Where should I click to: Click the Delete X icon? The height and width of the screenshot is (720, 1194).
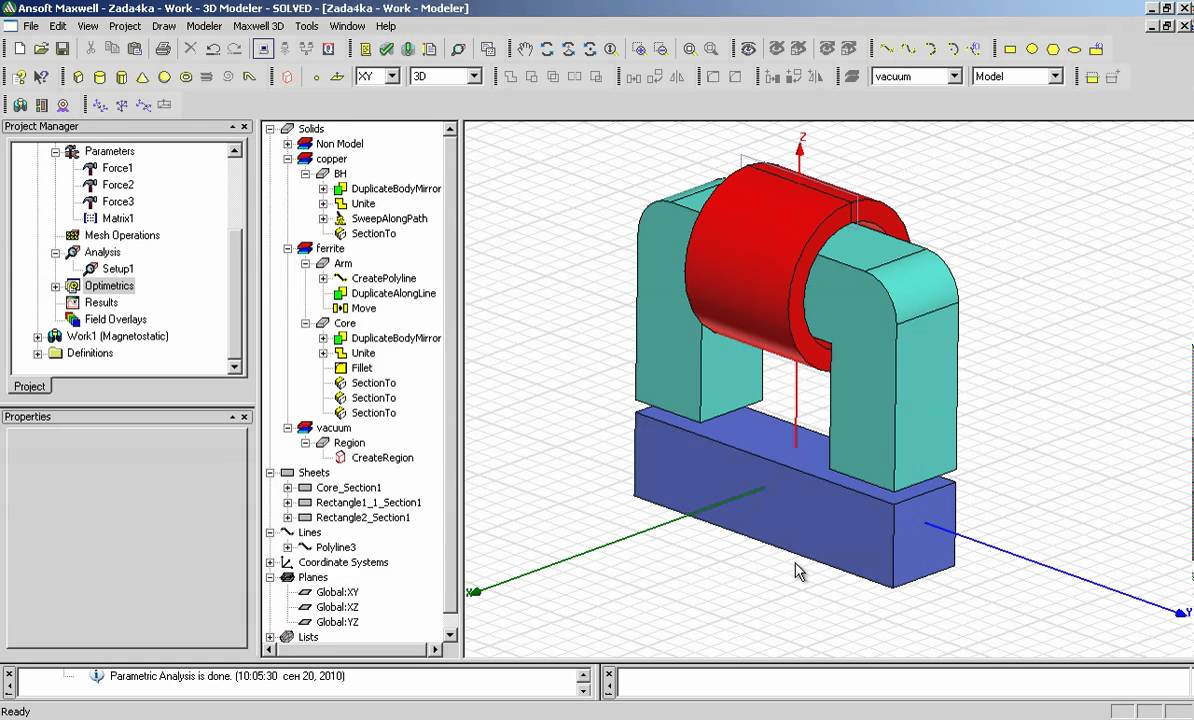pyautogui.click(x=191, y=49)
